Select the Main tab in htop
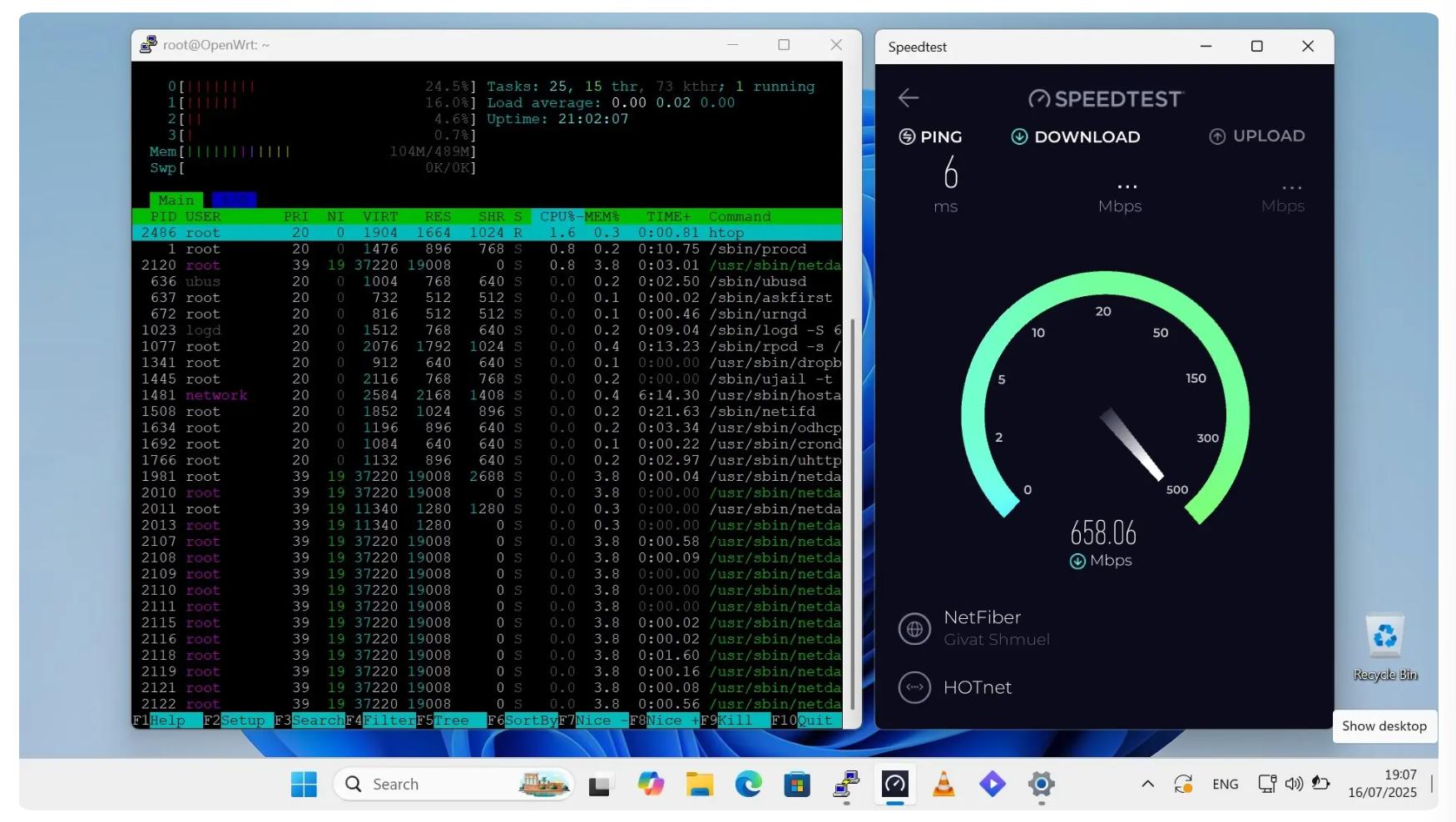 coord(176,200)
